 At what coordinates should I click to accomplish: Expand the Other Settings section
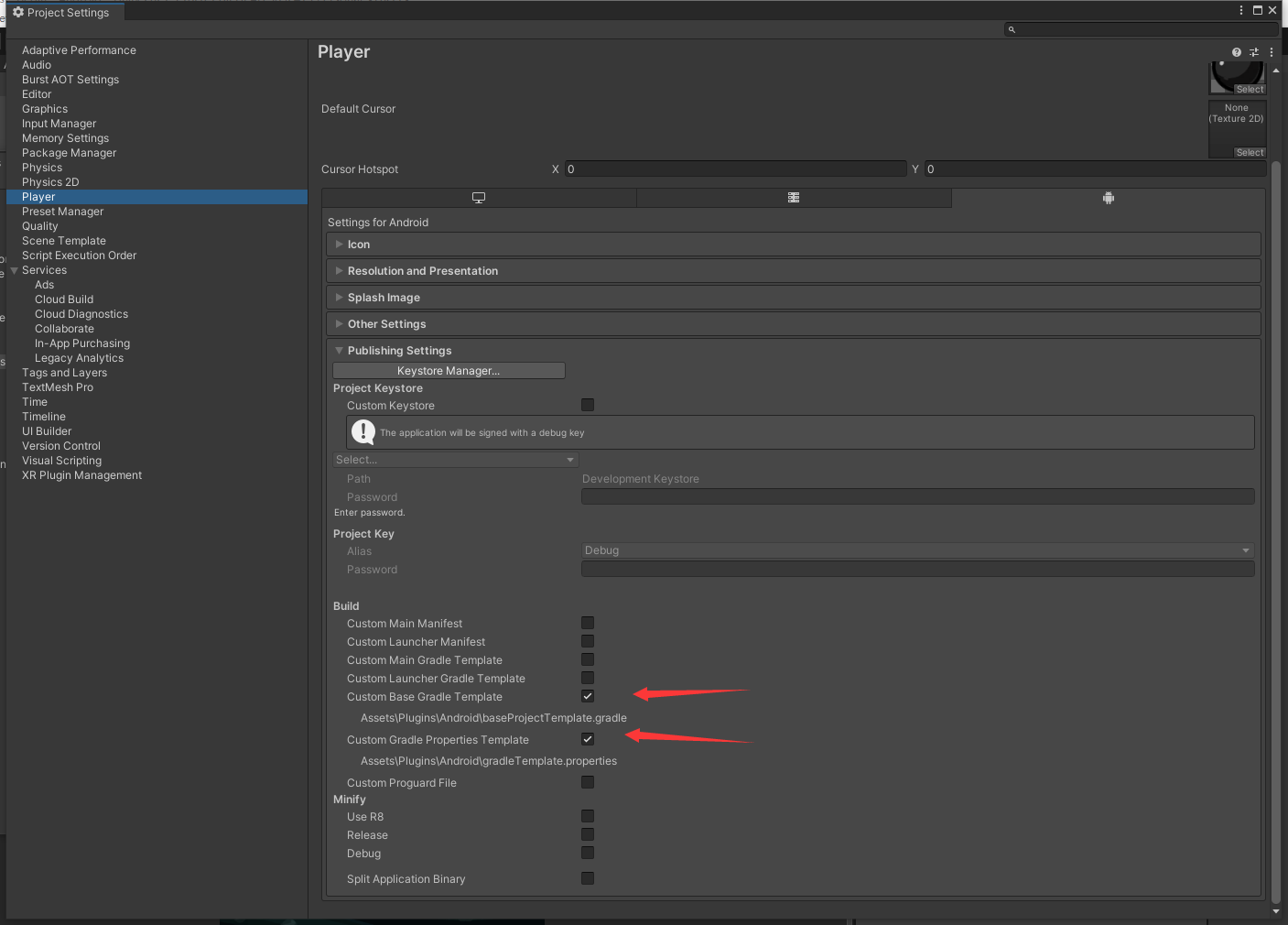(x=793, y=324)
